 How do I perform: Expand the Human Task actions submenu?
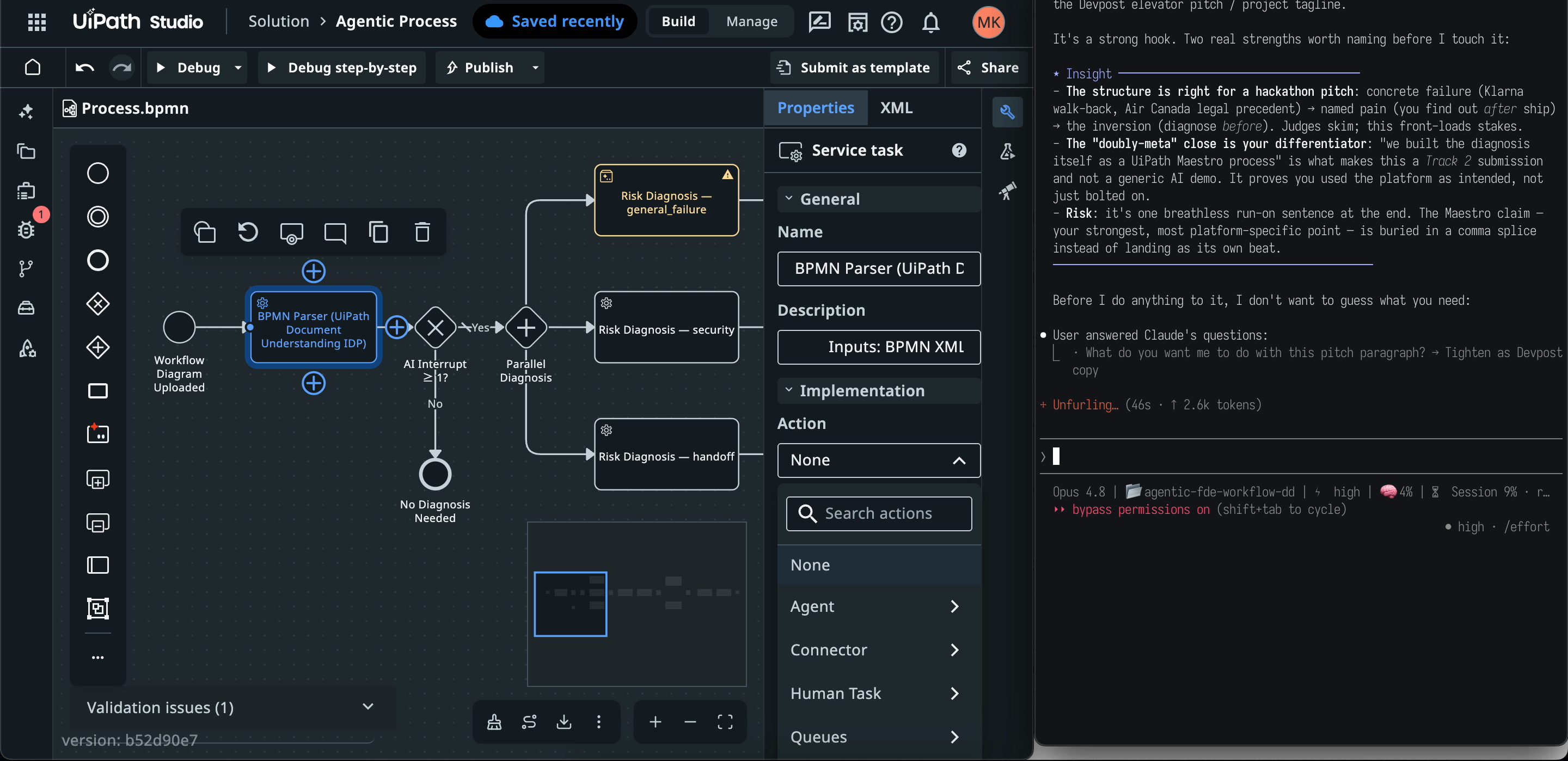pos(879,694)
